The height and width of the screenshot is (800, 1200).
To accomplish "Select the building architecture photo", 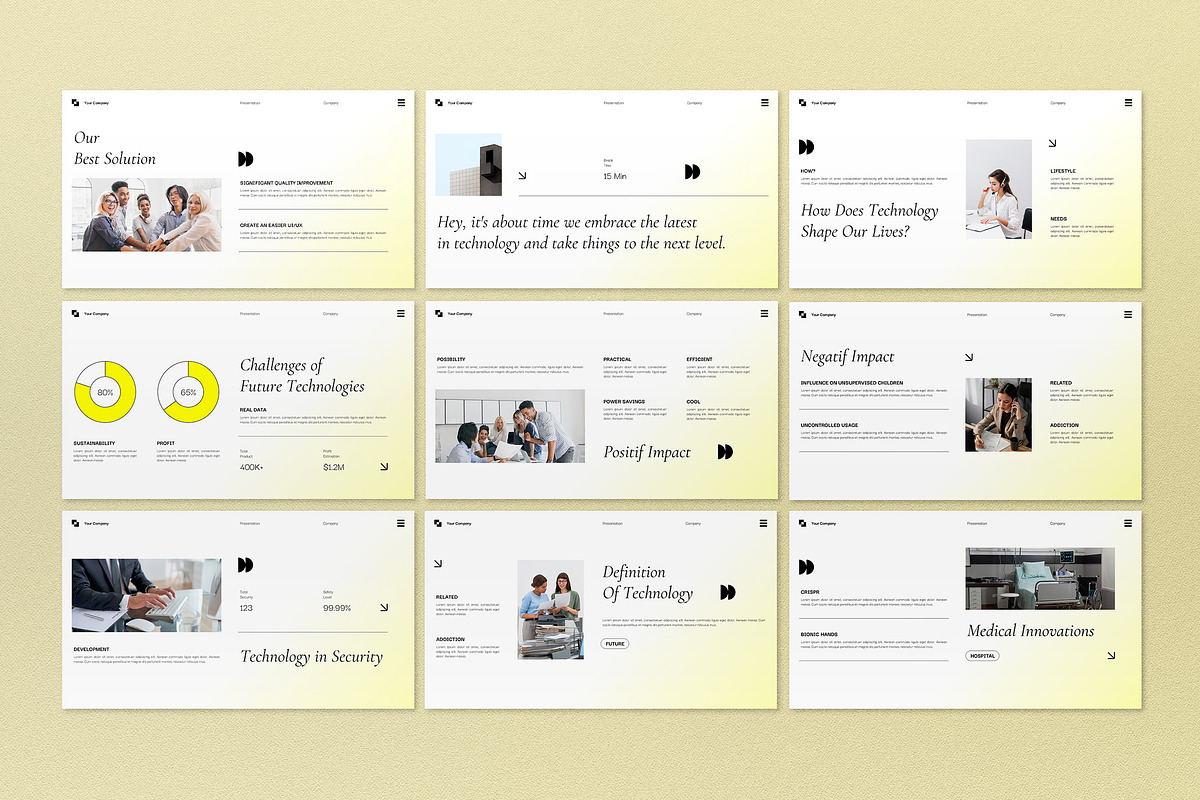I will [468, 165].
